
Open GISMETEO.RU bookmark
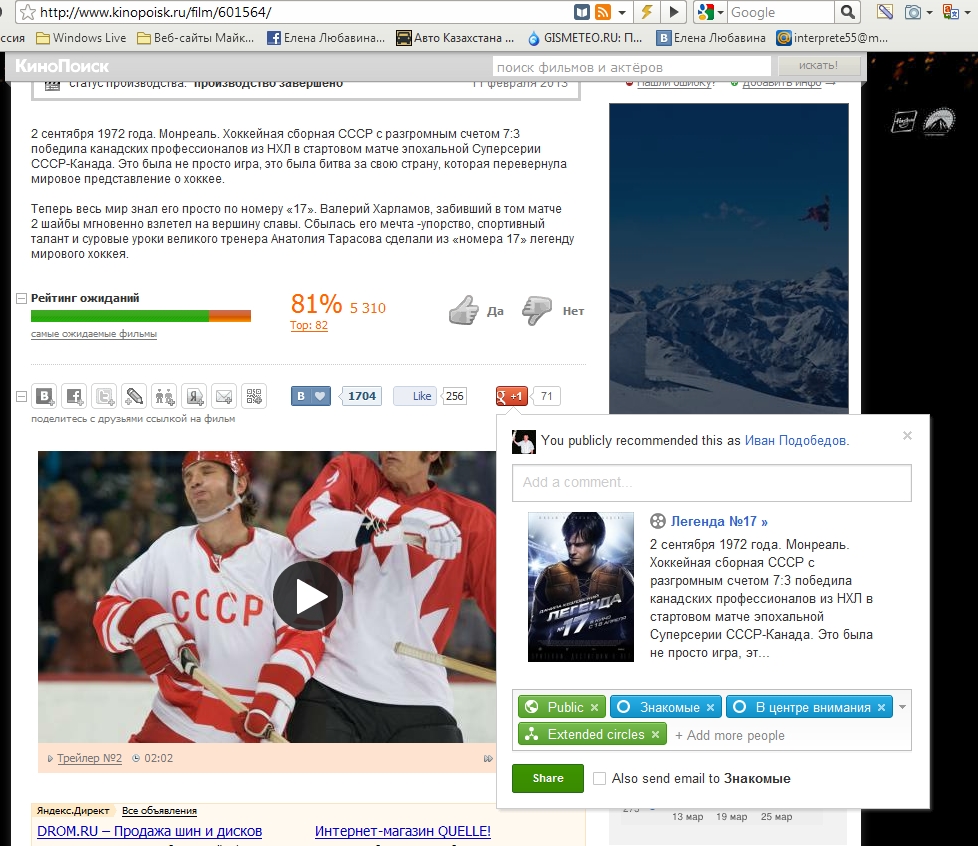click(584, 38)
